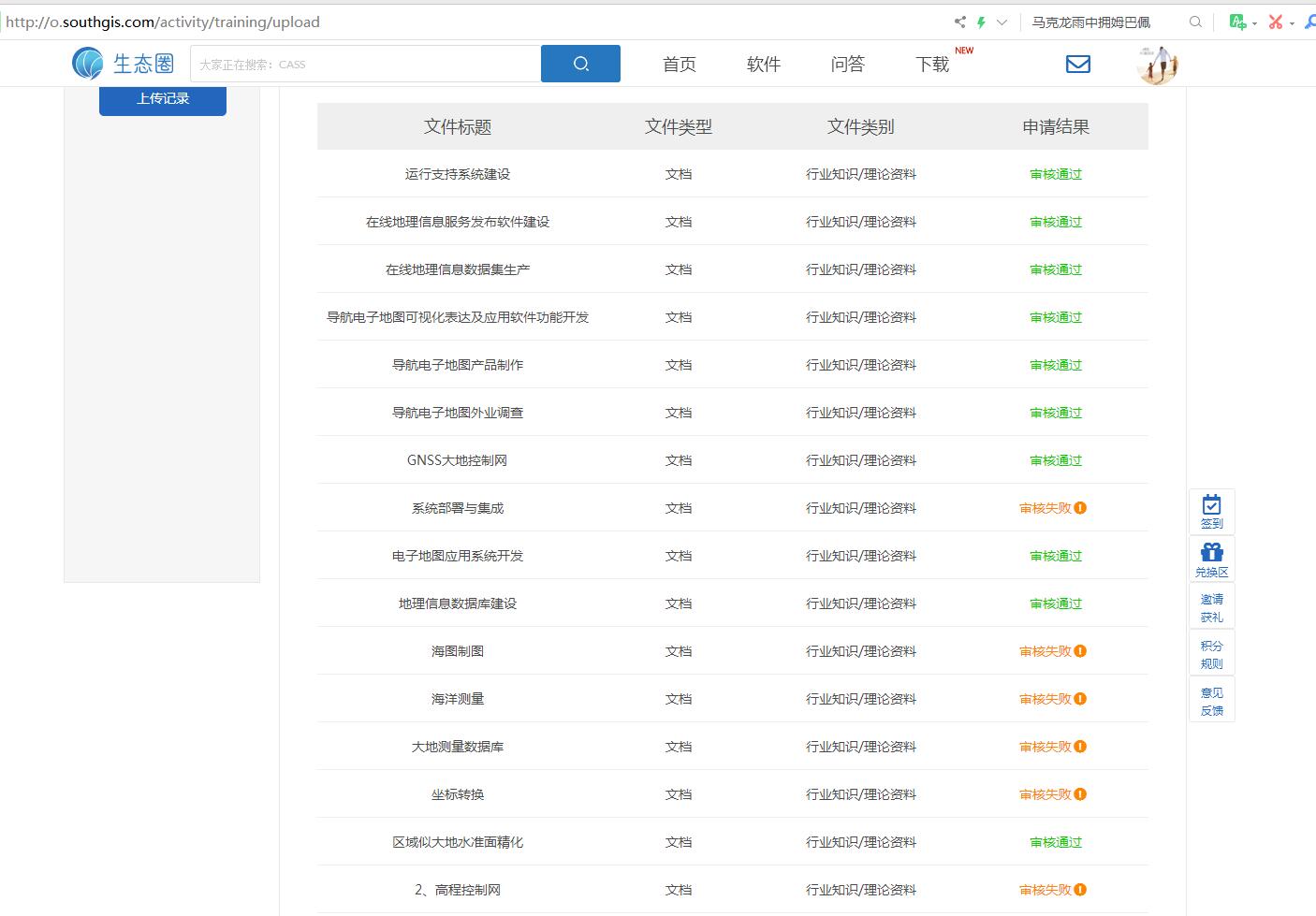Click the 签到 check-in sidebar icon
Screen dimensions: 1316x916
[1212, 512]
